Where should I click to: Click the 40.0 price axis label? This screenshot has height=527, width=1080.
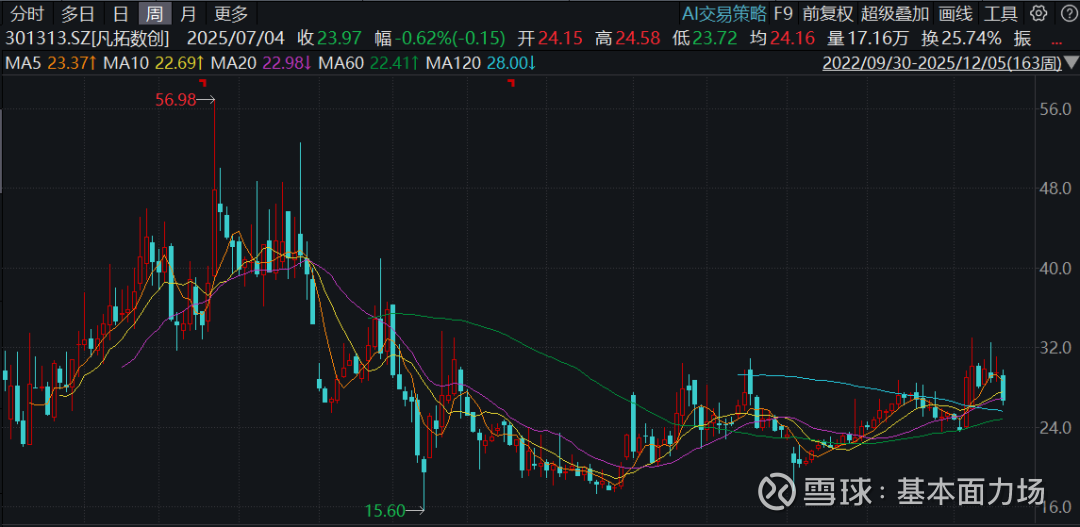tap(1055, 268)
